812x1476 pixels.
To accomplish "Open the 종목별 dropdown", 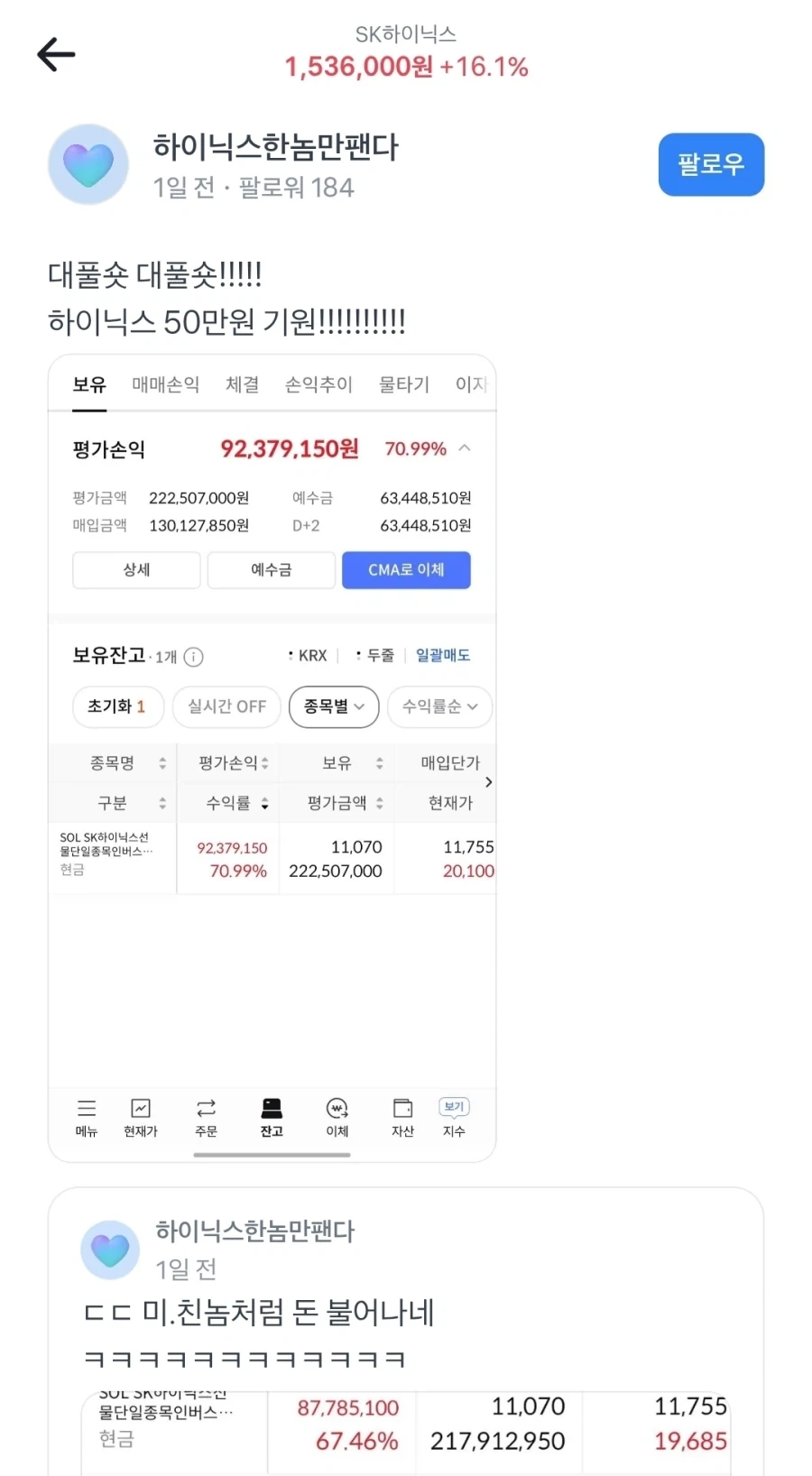I will pyautogui.click(x=334, y=706).
